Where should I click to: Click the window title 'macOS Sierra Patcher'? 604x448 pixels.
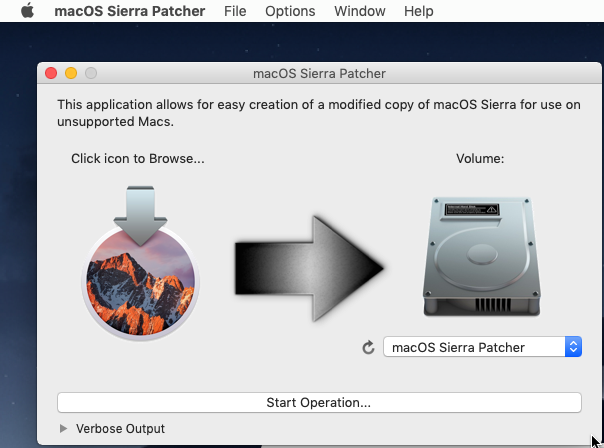[x=319, y=73]
